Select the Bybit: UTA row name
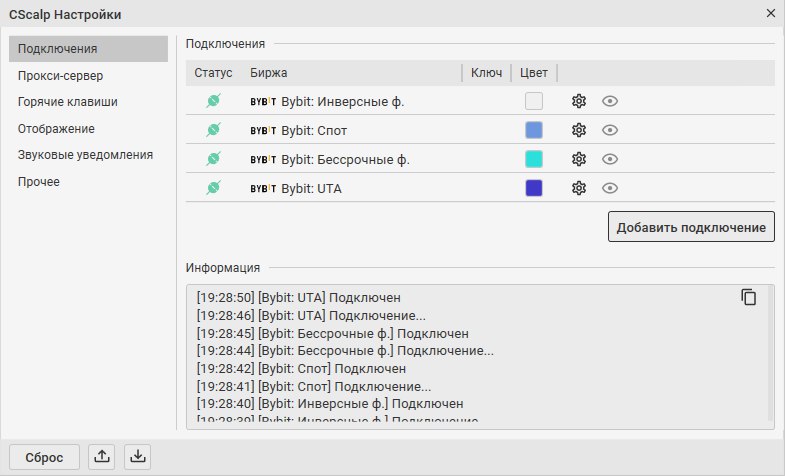Viewport: 785px width, 476px height. (x=311, y=189)
